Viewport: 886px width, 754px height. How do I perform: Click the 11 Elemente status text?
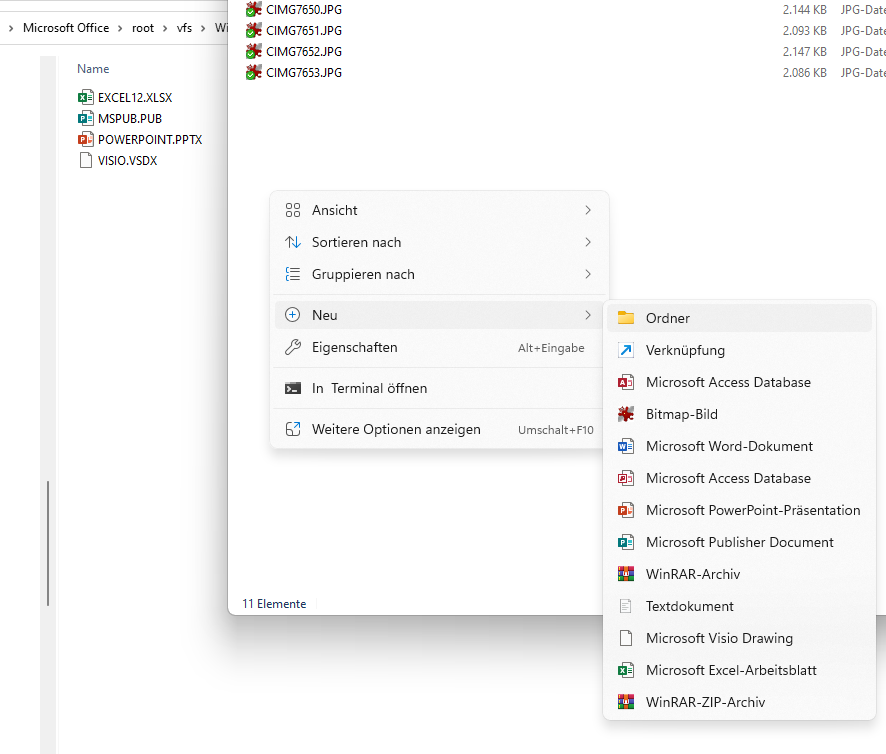pos(274,604)
